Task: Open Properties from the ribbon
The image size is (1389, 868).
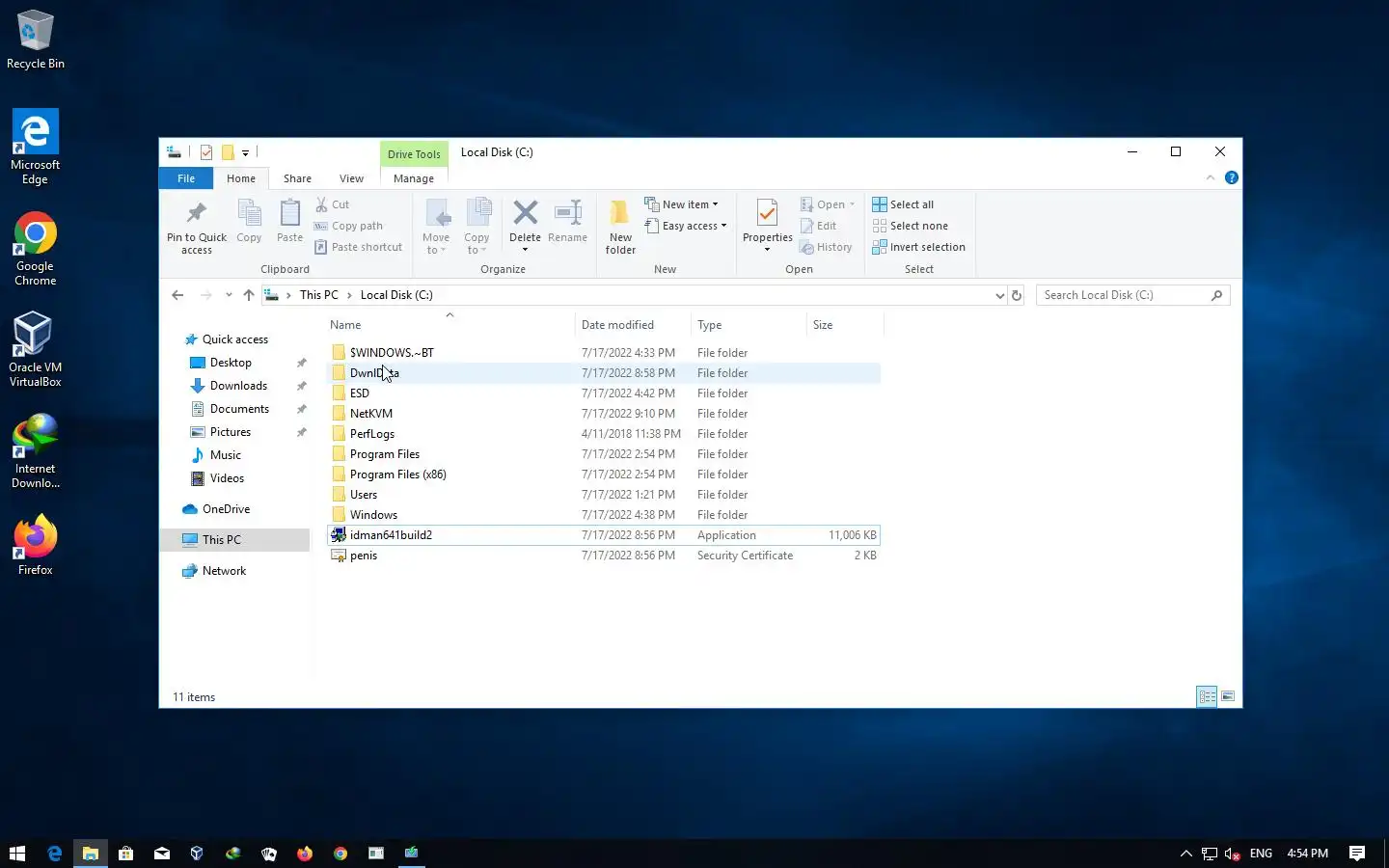Action: [x=767, y=227]
